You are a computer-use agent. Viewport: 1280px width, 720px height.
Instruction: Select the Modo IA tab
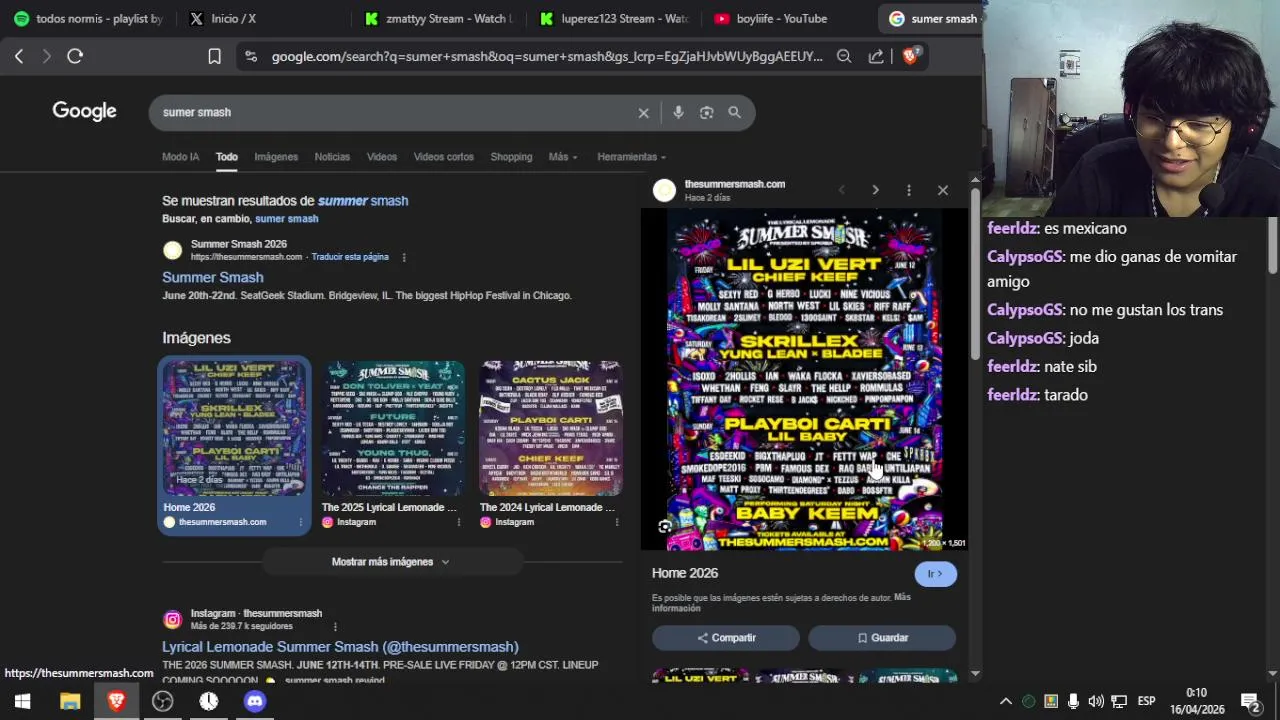click(x=181, y=157)
